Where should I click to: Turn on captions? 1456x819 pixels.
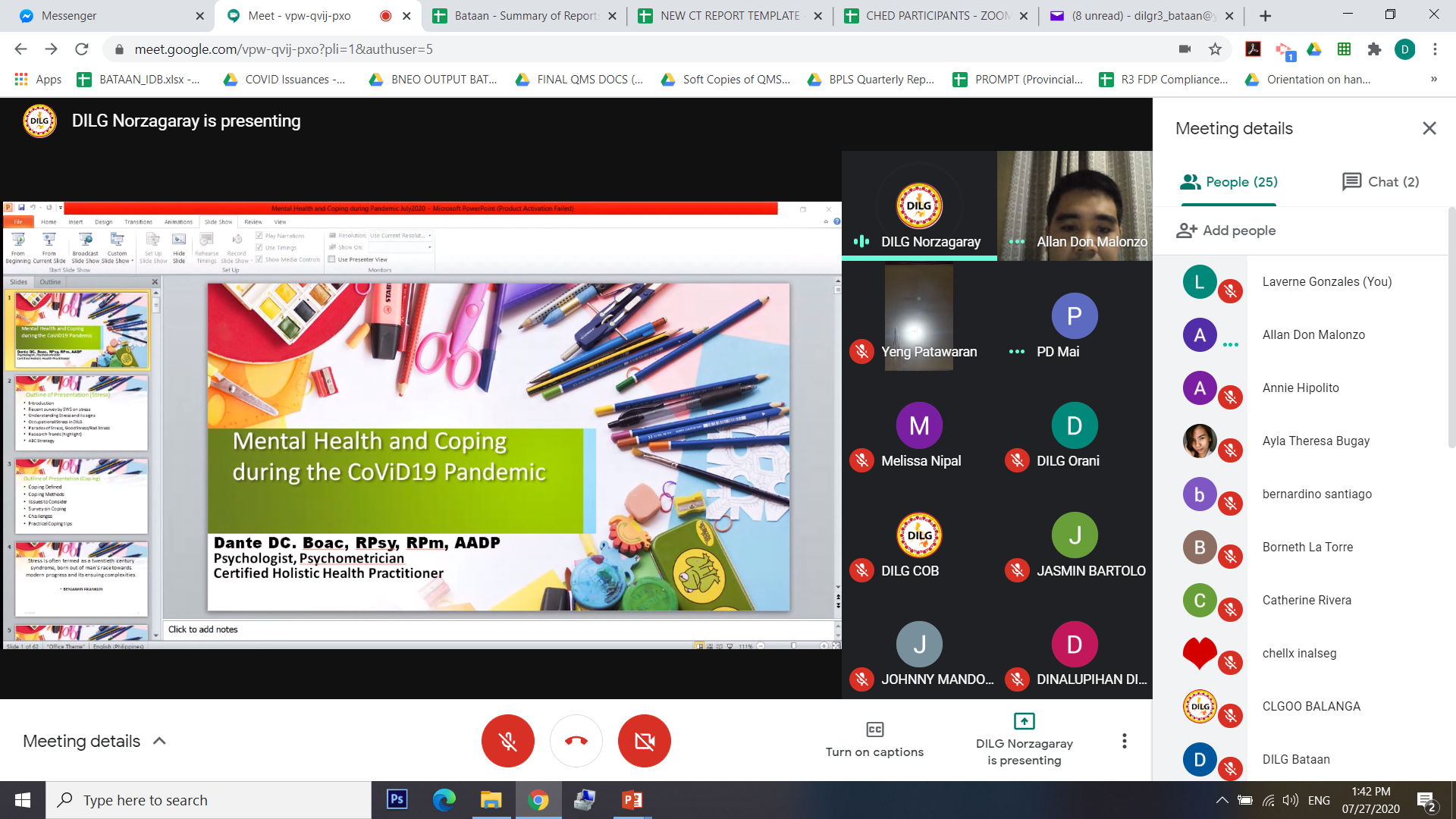click(x=874, y=741)
